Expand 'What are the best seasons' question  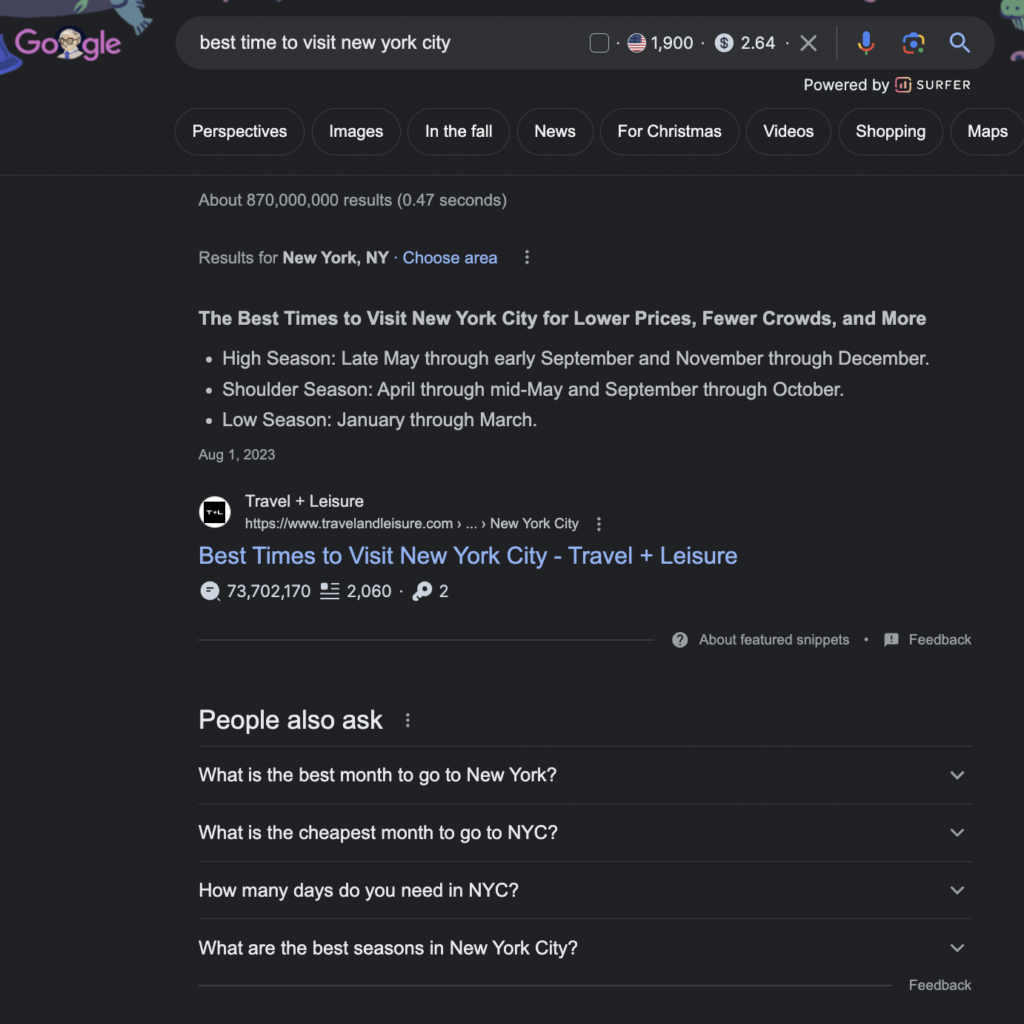[x=957, y=948]
